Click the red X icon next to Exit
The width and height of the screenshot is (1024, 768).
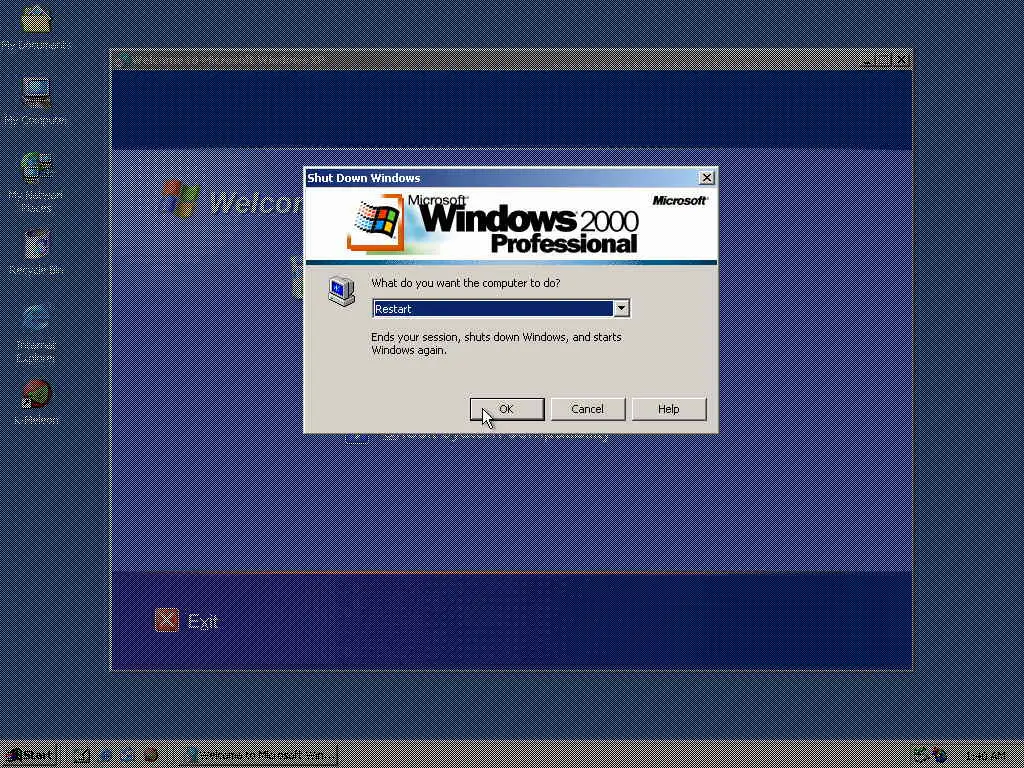[x=167, y=620]
